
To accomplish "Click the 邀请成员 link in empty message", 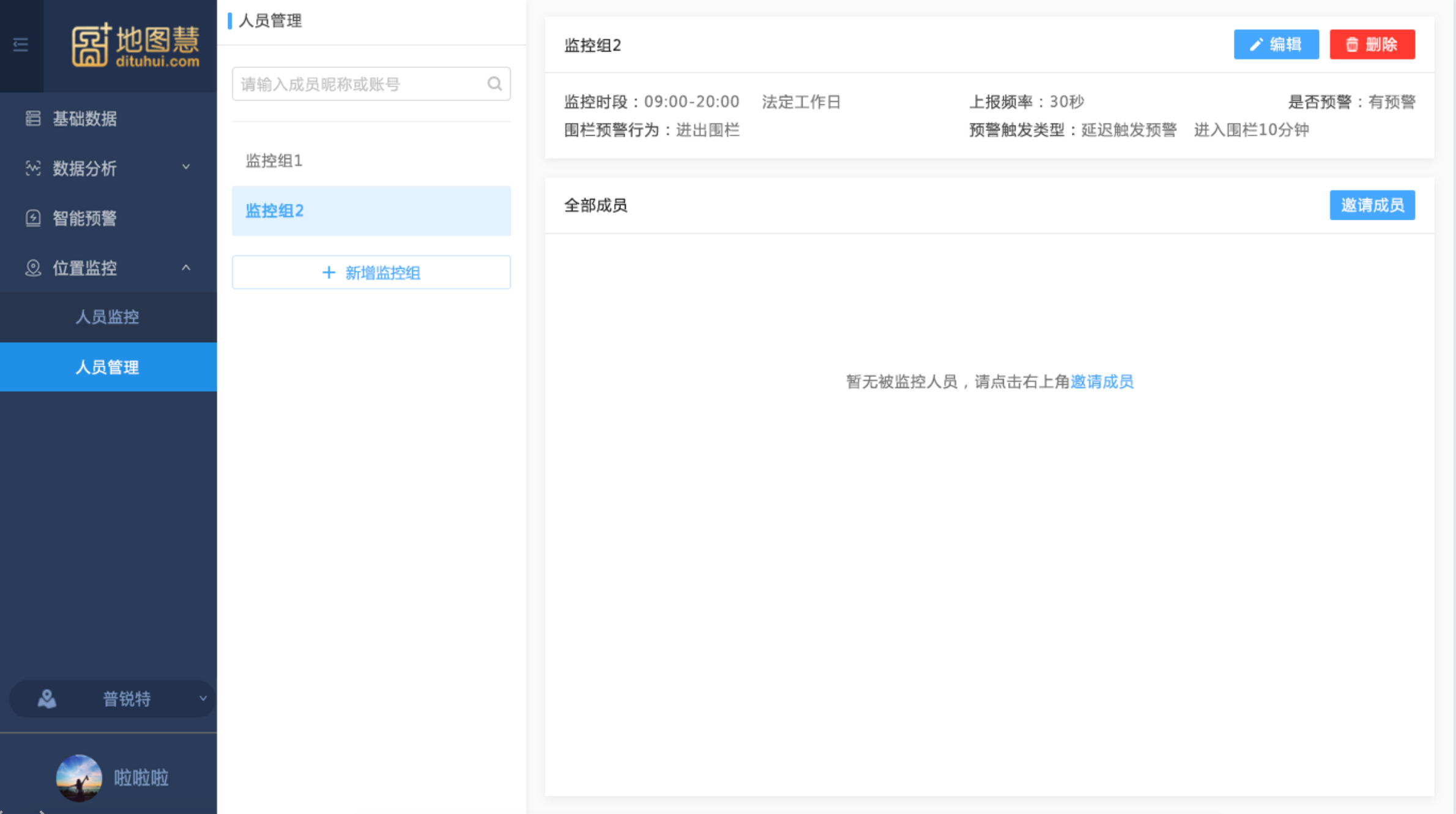I will pyautogui.click(x=1102, y=382).
